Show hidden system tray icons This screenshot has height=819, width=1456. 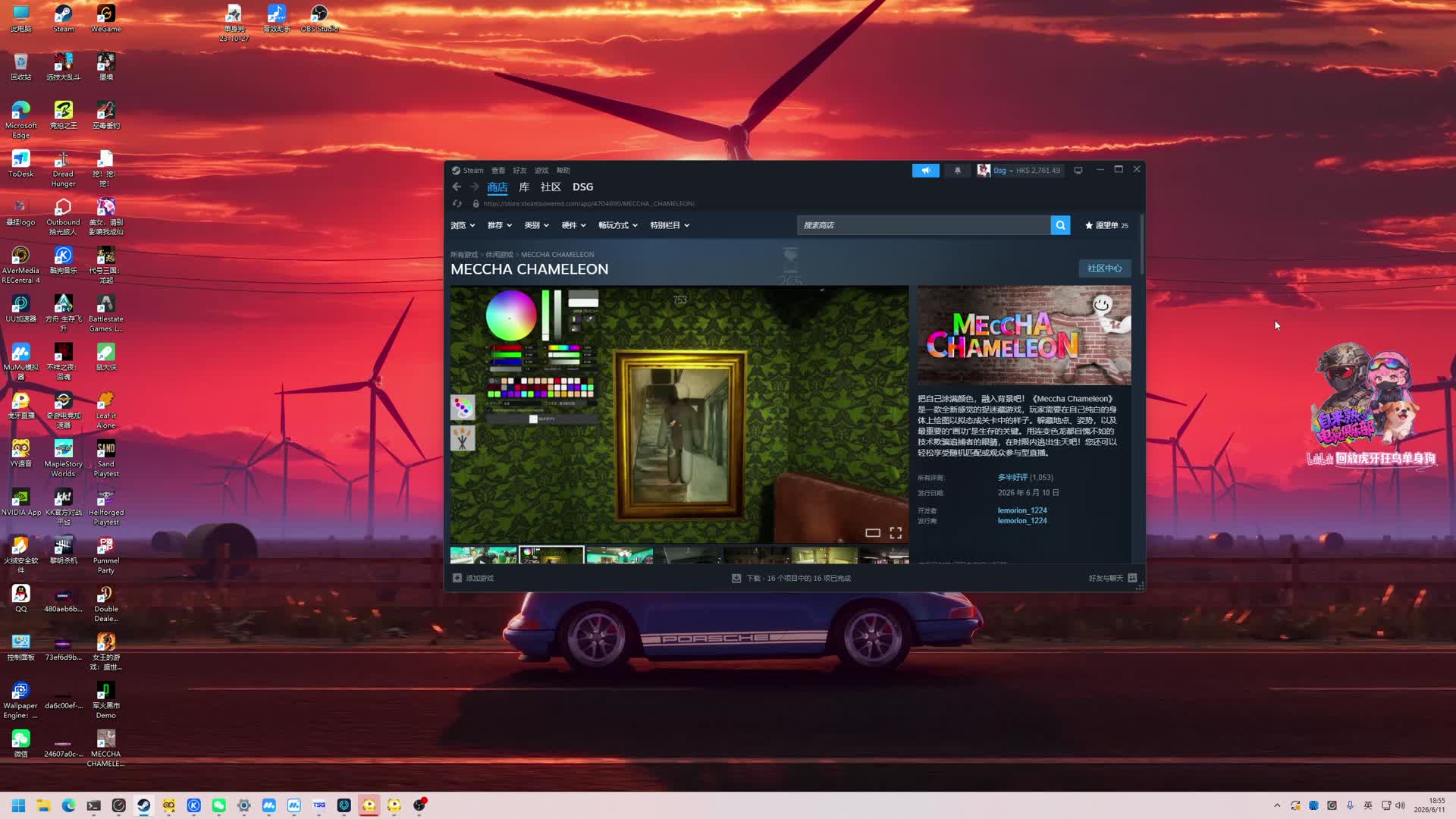1277,805
